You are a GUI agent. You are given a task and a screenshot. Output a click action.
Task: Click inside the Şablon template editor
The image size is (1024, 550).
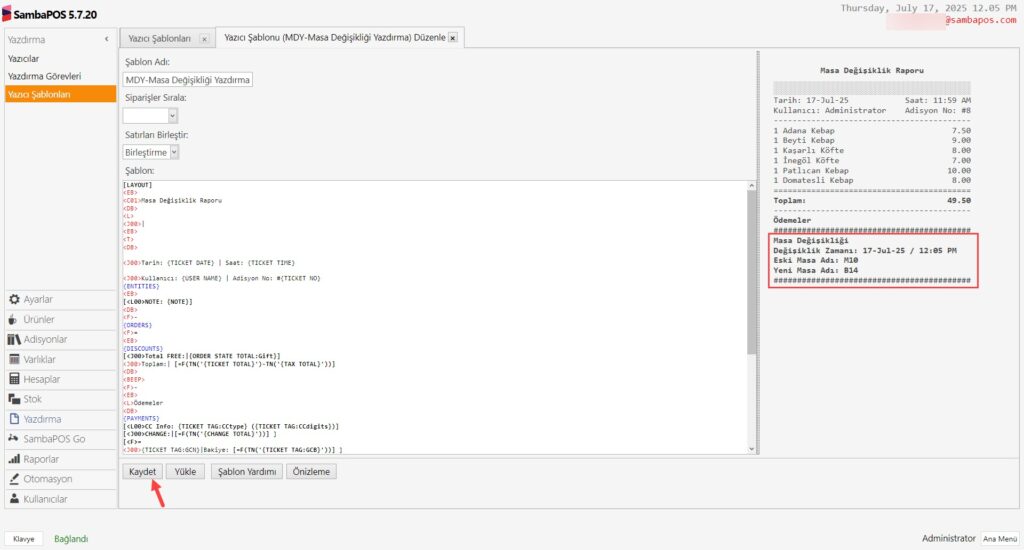(x=434, y=317)
